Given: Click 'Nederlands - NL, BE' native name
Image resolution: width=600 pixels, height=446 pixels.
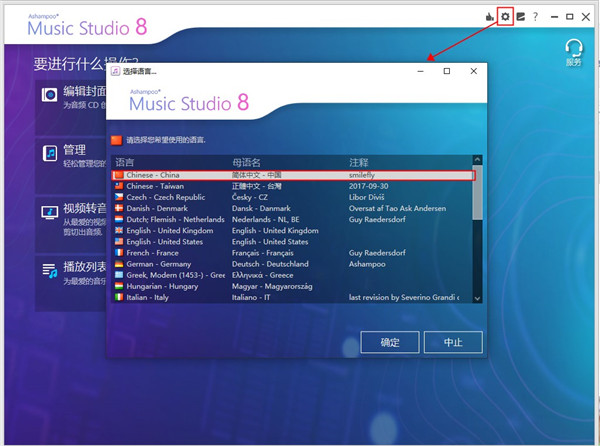Looking at the screenshot, I should click(266, 220).
